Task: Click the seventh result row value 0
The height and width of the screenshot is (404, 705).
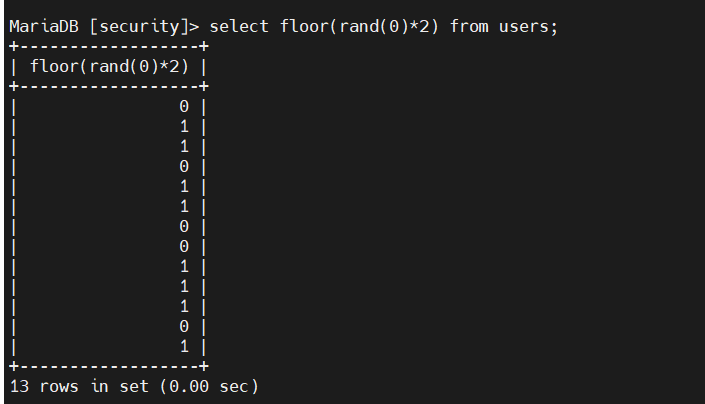Action: [x=184, y=226]
